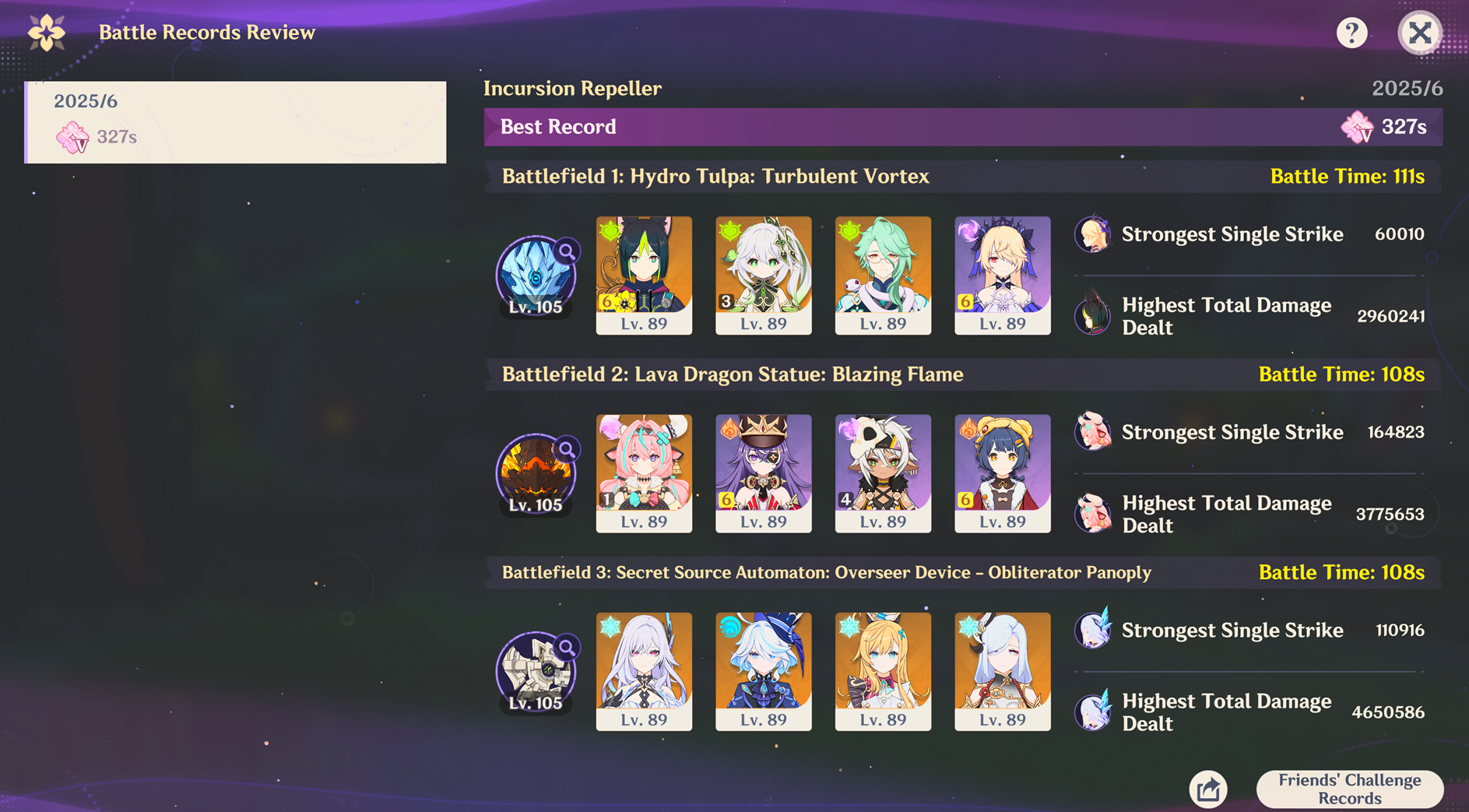1469x812 pixels.
Task: Inspect the Lava Dragon Statue boss icon
Action: click(x=536, y=473)
